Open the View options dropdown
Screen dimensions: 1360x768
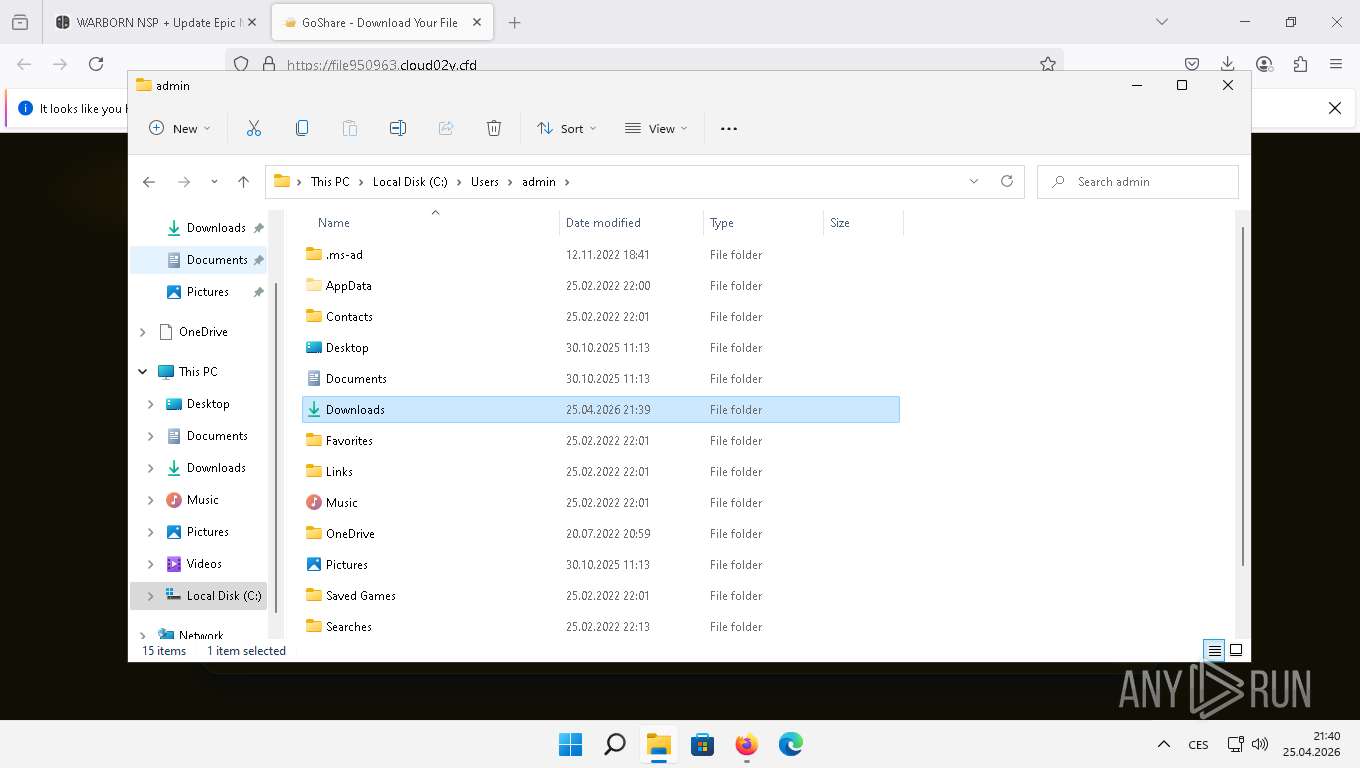click(x=656, y=128)
